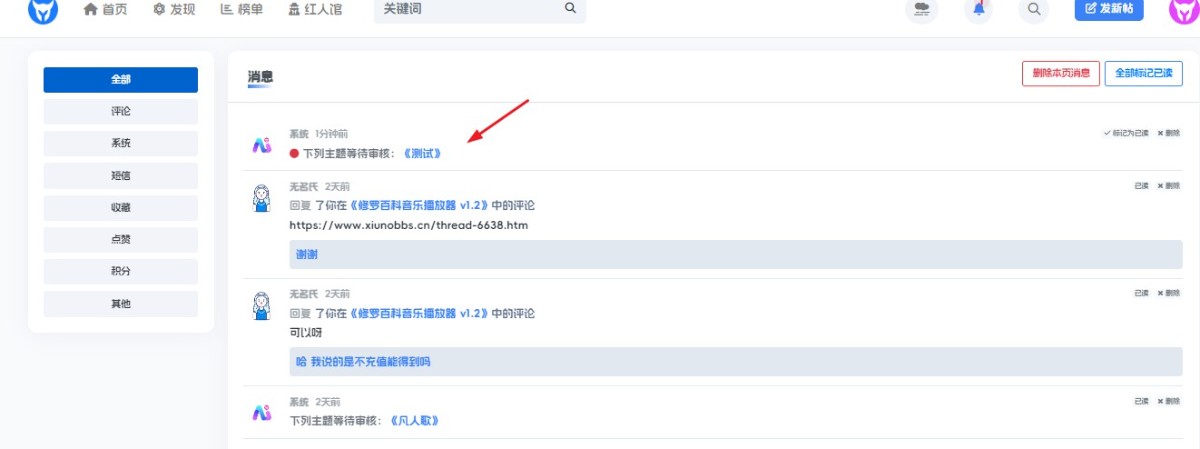Mark the 测试 message as read

1127,133
